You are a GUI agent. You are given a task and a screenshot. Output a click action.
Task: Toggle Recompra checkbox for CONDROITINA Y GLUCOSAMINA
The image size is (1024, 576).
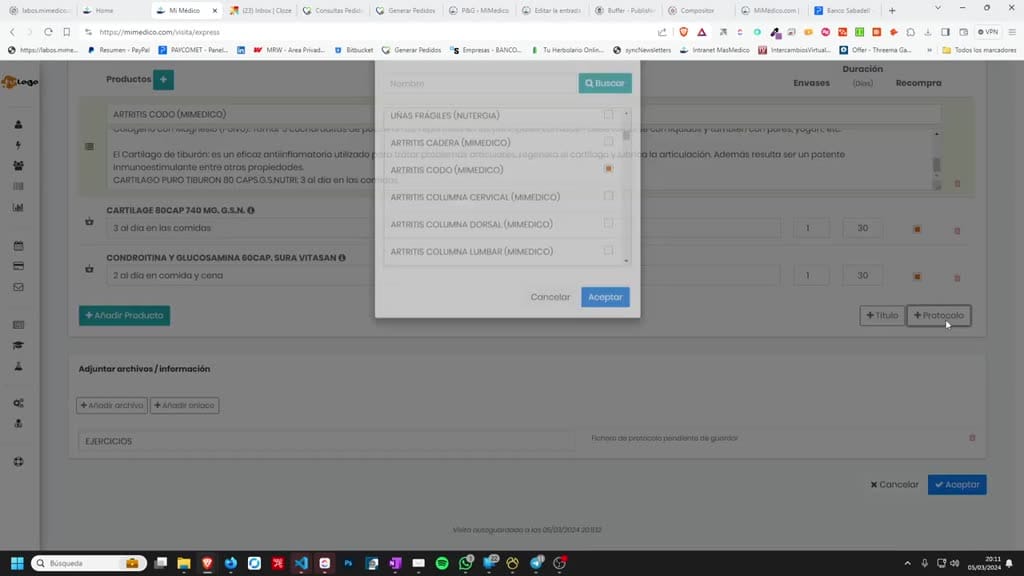[917, 276]
